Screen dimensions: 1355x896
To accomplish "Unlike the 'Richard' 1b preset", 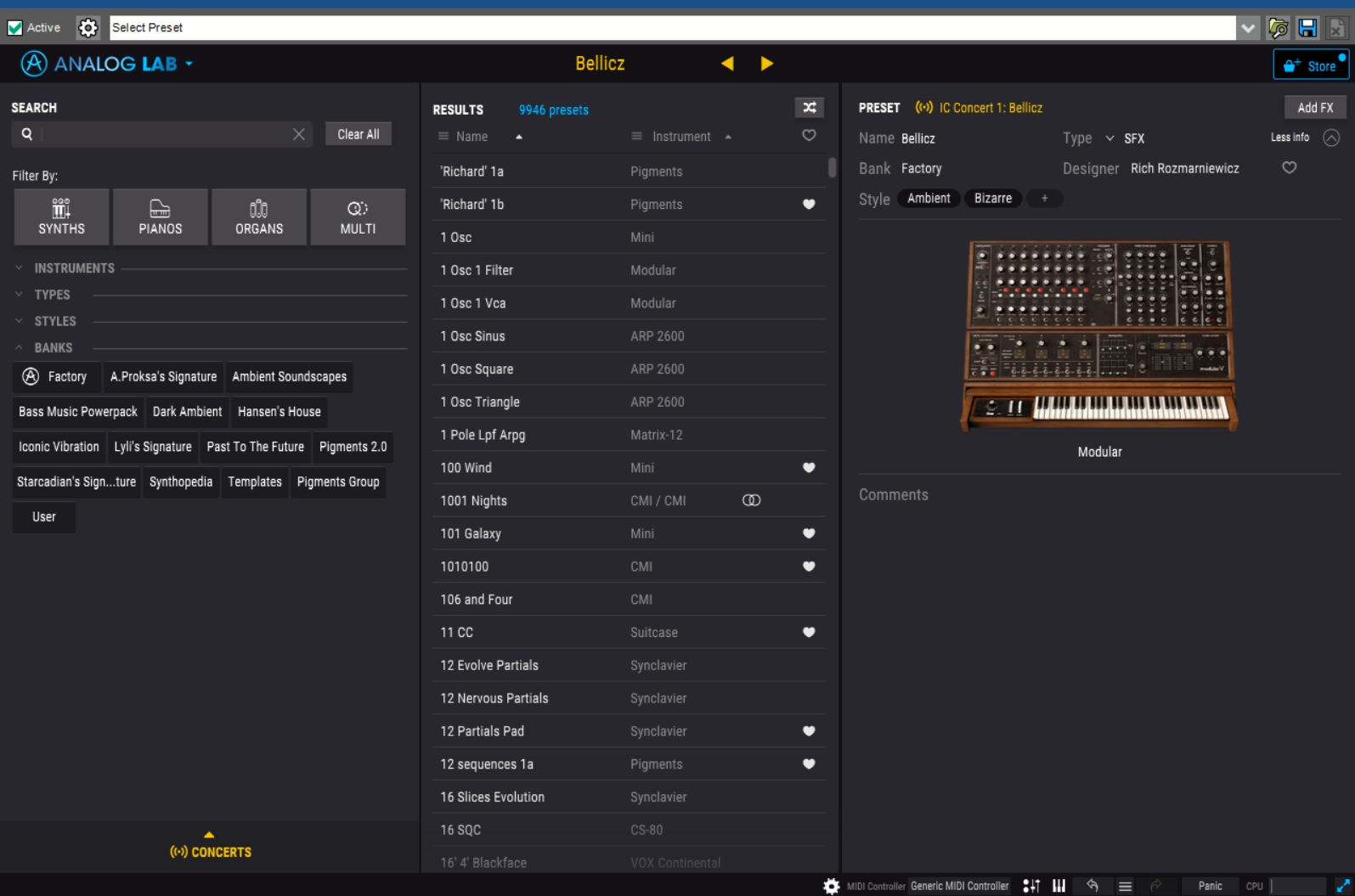I will (x=810, y=204).
